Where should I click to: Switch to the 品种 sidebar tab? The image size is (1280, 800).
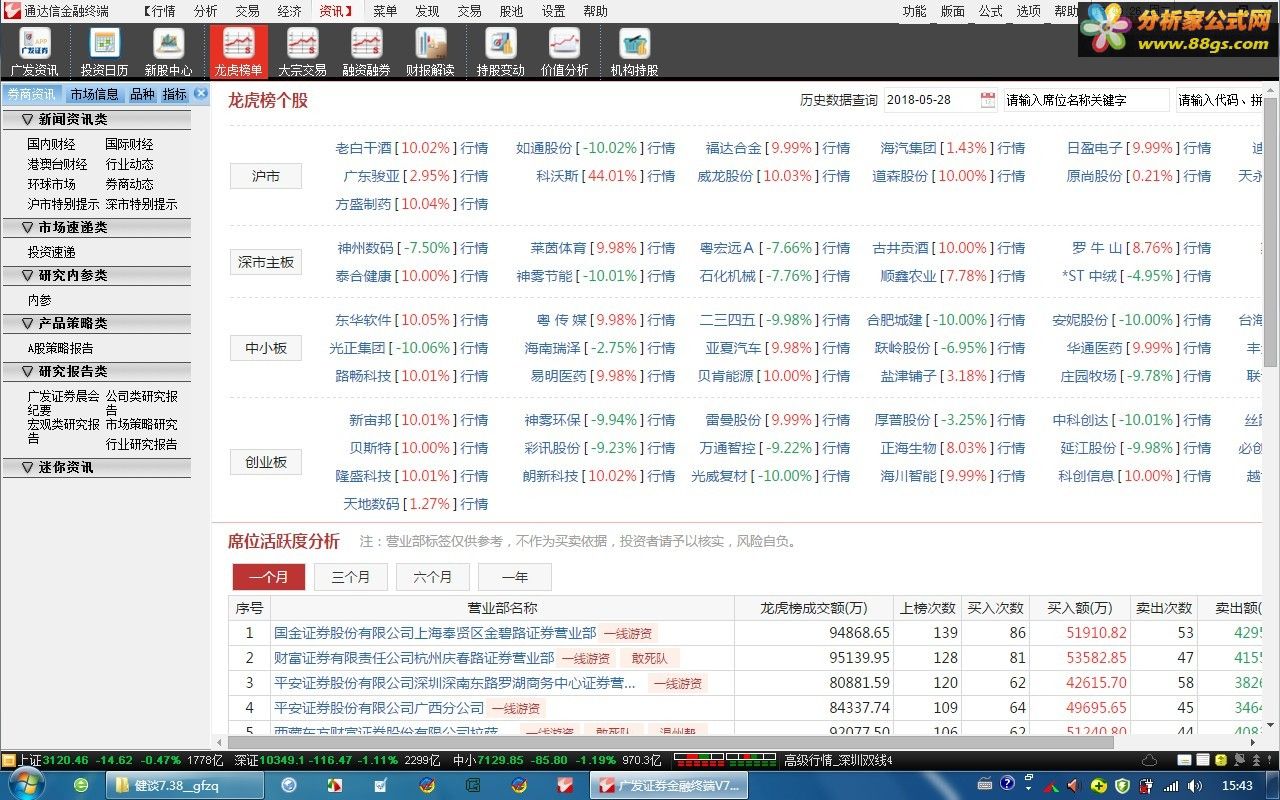click(x=142, y=94)
